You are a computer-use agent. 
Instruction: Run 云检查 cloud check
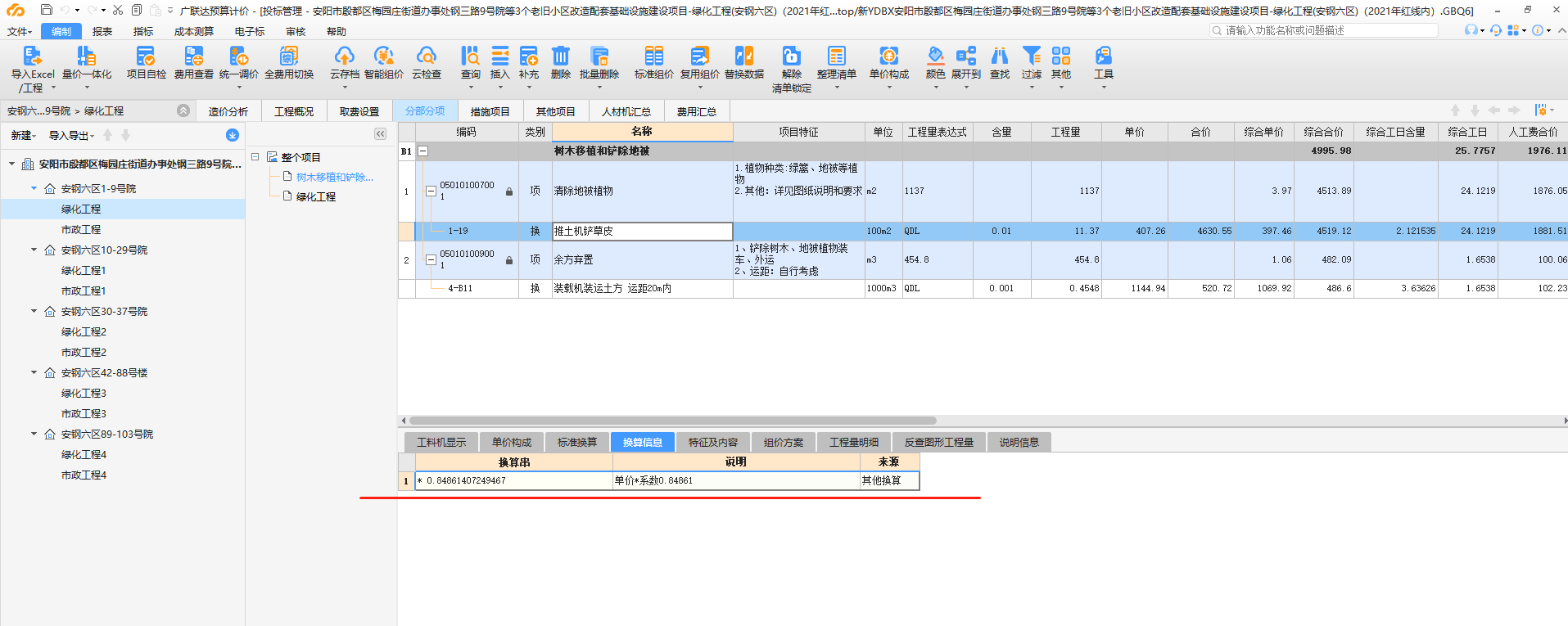coord(426,63)
